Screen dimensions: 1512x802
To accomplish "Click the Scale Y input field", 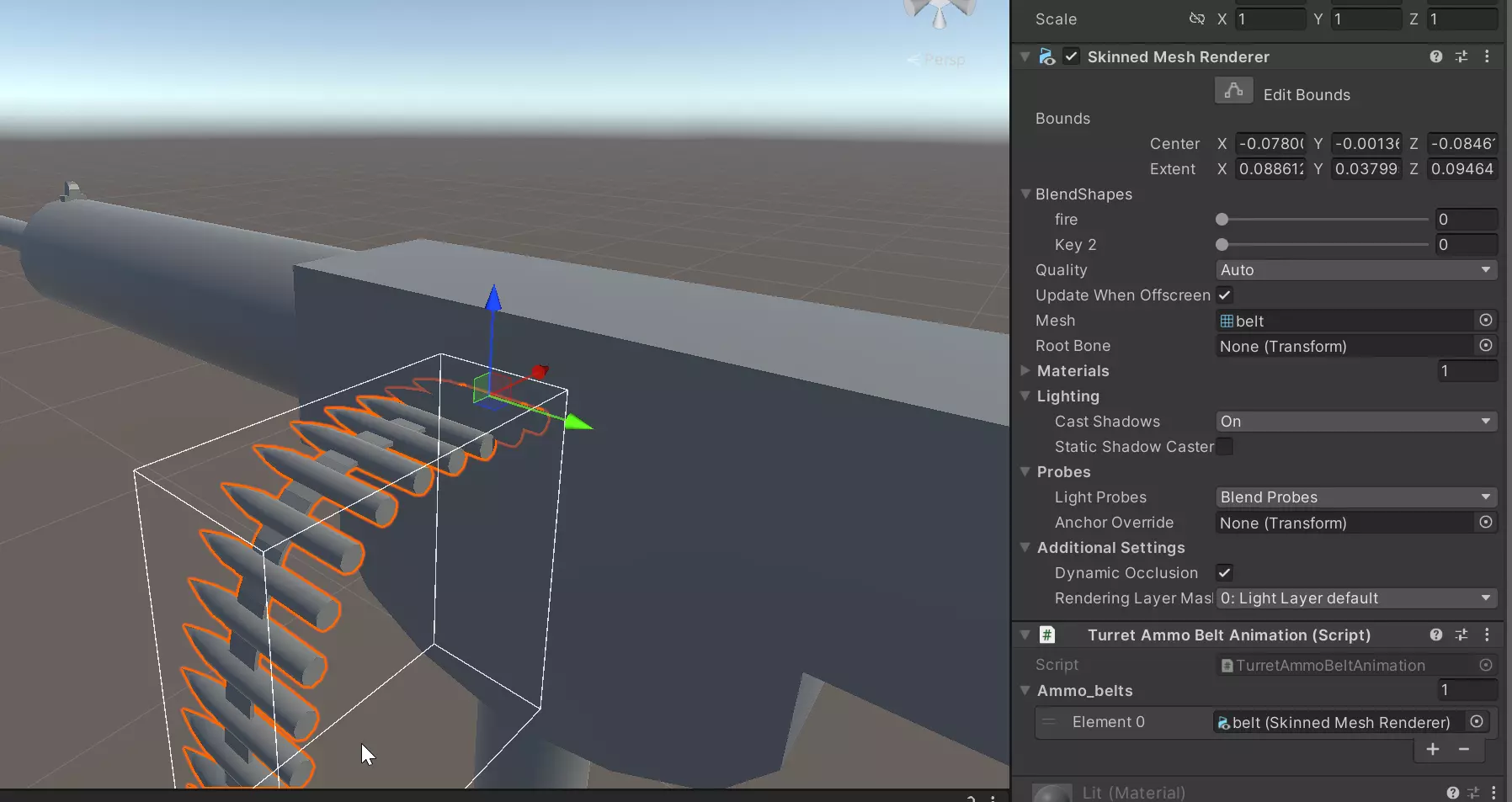I will point(1366,19).
